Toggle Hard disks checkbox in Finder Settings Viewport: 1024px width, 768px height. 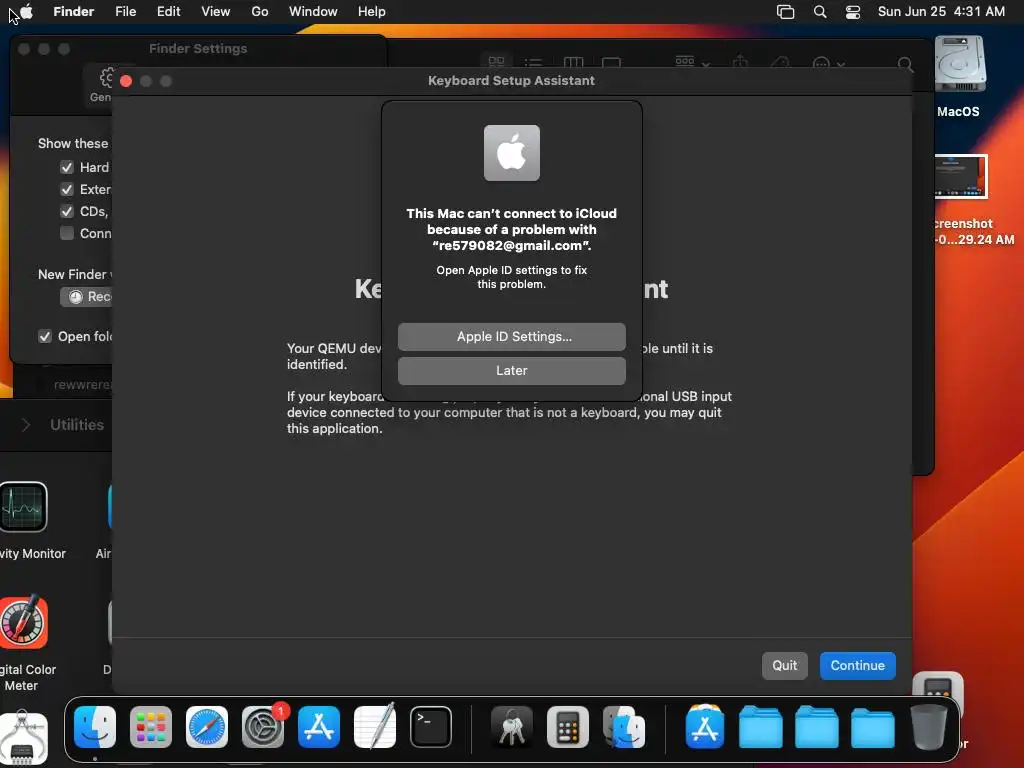(67, 167)
